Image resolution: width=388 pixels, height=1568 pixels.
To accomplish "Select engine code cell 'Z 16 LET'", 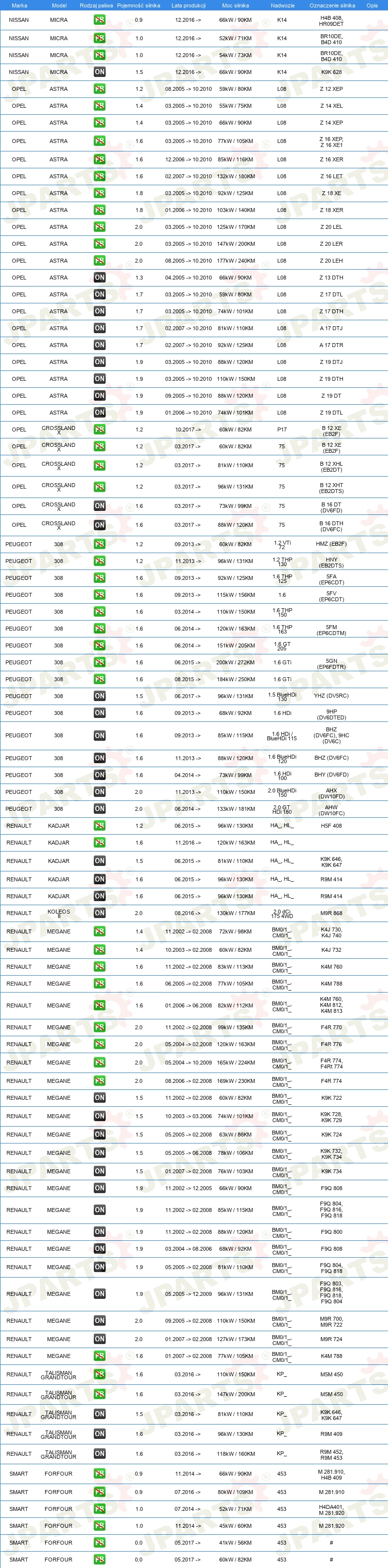I will (331, 177).
